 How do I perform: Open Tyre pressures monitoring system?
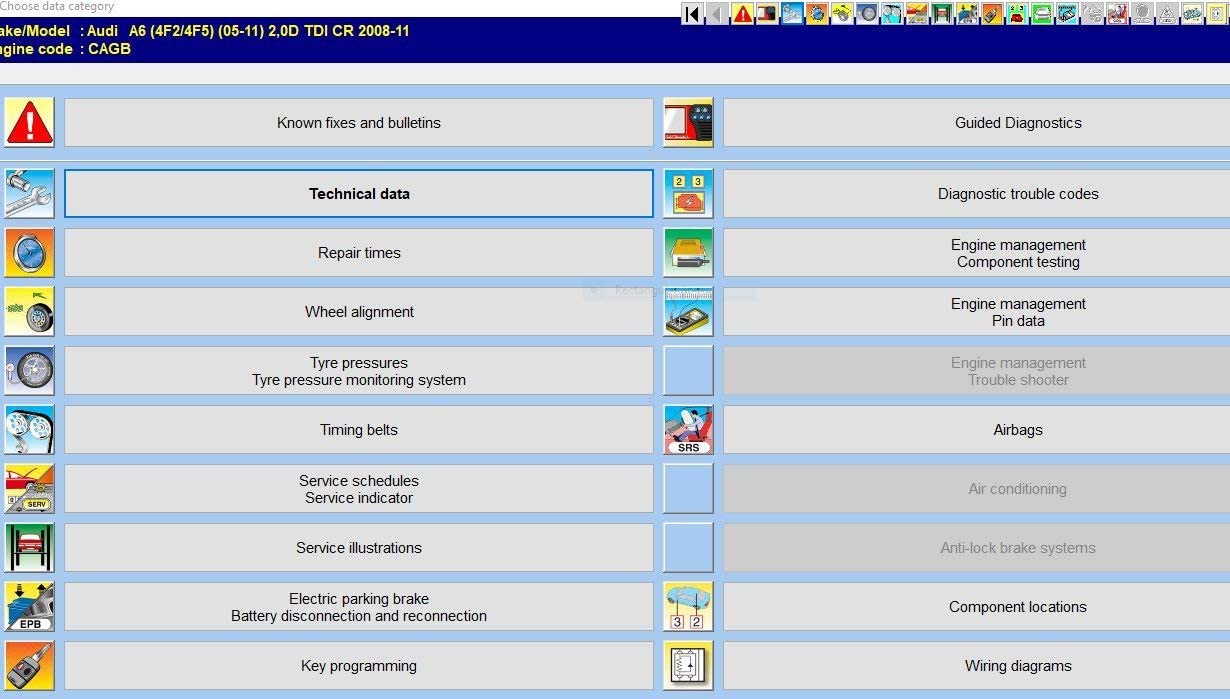pos(359,370)
